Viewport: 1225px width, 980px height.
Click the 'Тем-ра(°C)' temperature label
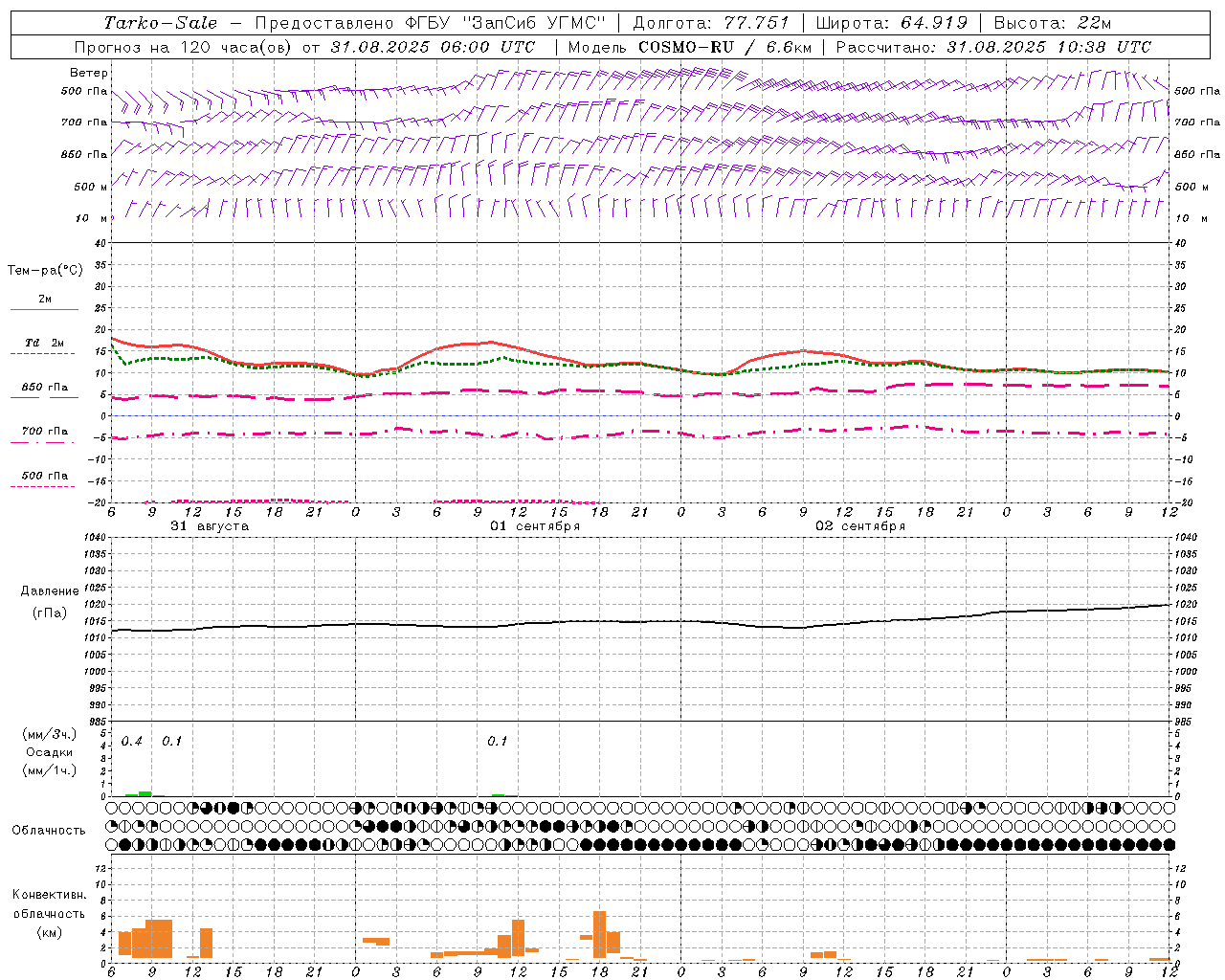coord(45,271)
